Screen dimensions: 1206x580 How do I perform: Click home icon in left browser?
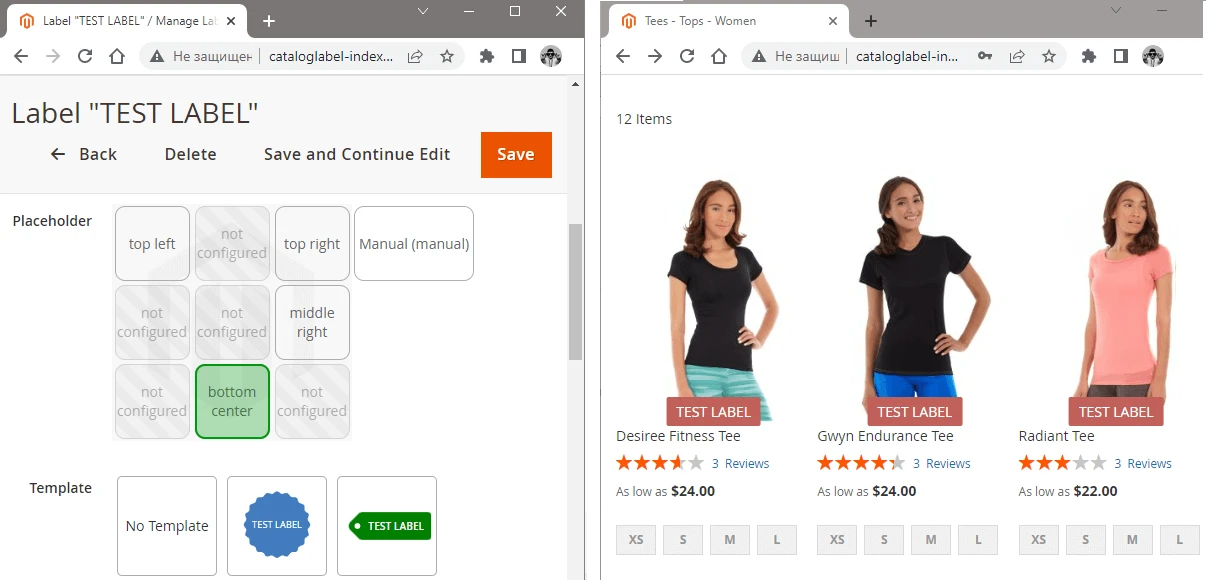tap(117, 57)
